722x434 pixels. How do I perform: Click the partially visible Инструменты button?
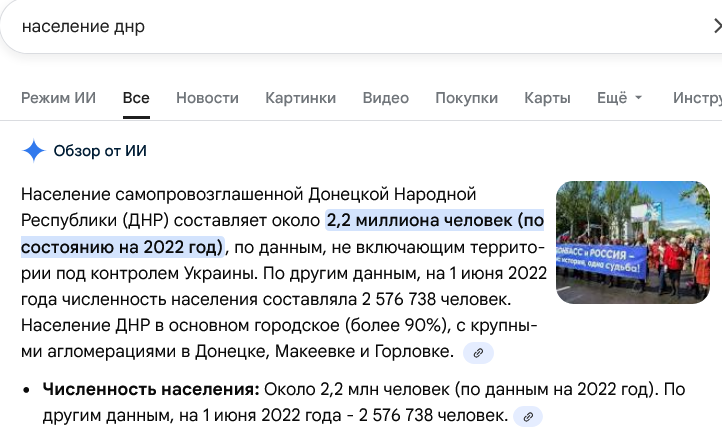[x=697, y=98]
